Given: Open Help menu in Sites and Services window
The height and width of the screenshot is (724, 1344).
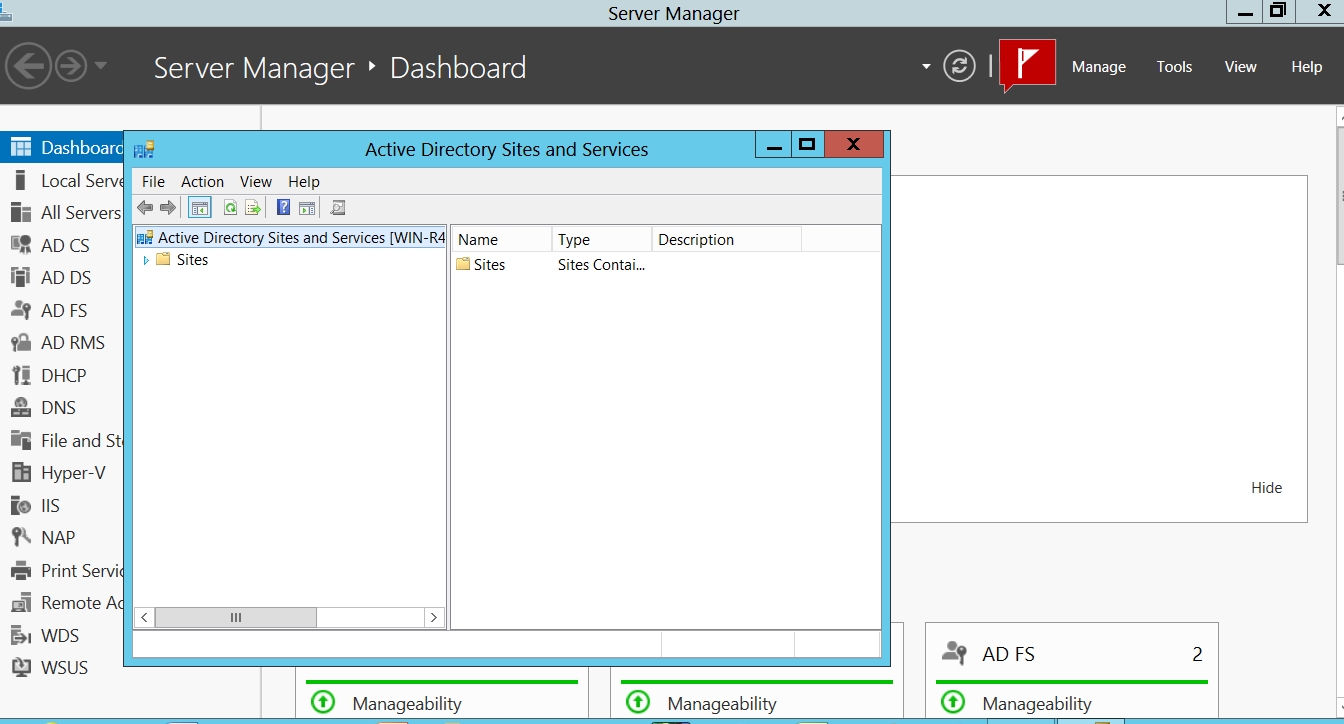Looking at the screenshot, I should coord(304,182).
